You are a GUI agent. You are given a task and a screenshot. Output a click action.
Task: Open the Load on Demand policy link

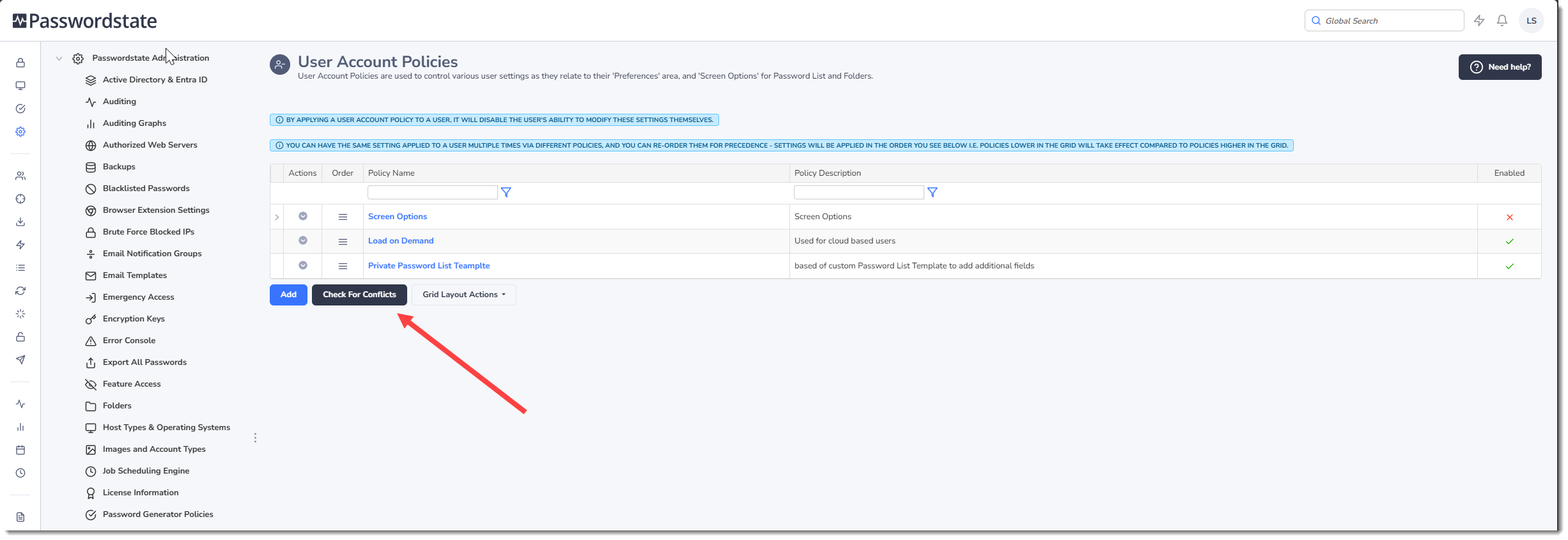[x=401, y=241]
